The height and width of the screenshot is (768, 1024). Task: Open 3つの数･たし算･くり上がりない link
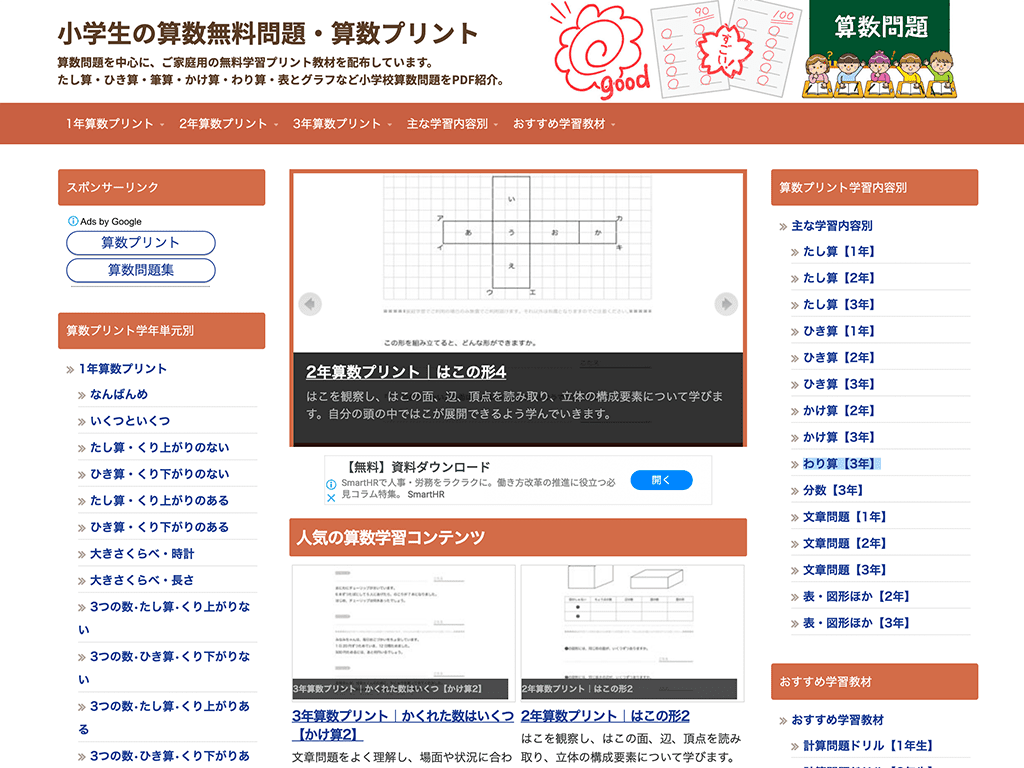(164, 618)
